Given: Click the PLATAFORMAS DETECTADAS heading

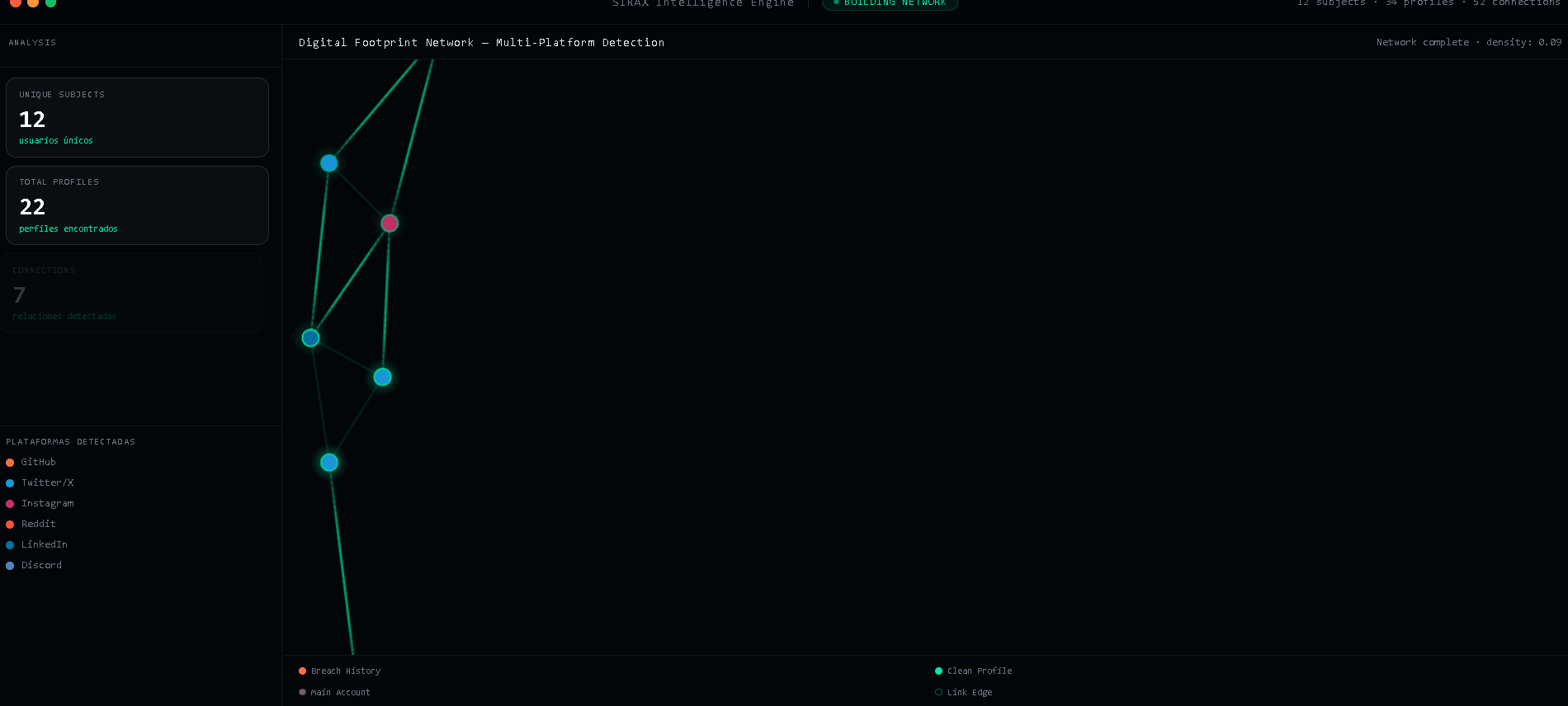Looking at the screenshot, I should 70,442.
